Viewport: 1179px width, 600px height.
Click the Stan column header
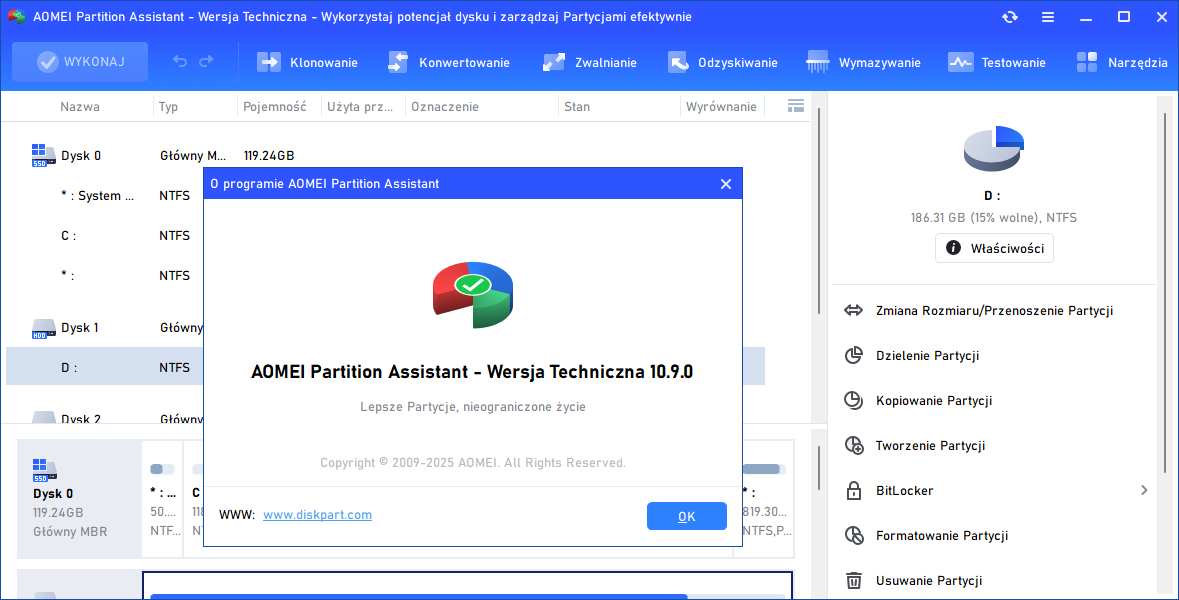tap(577, 107)
